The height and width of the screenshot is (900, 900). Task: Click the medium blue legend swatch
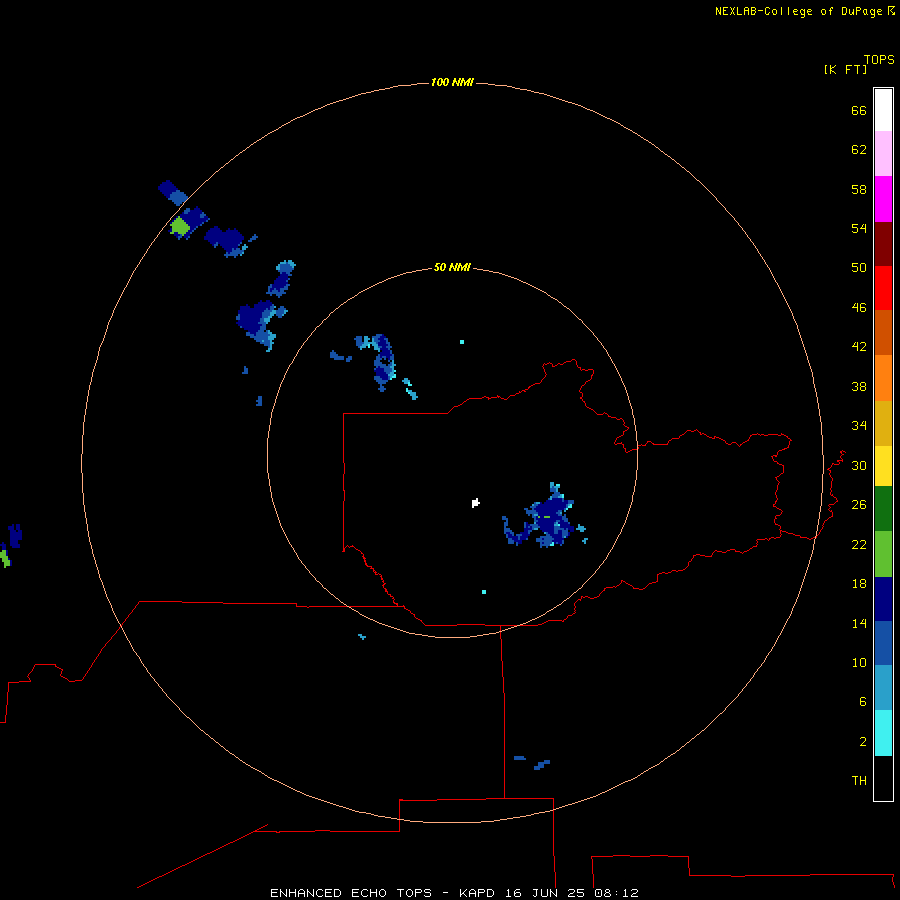click(x=883, y=643)
